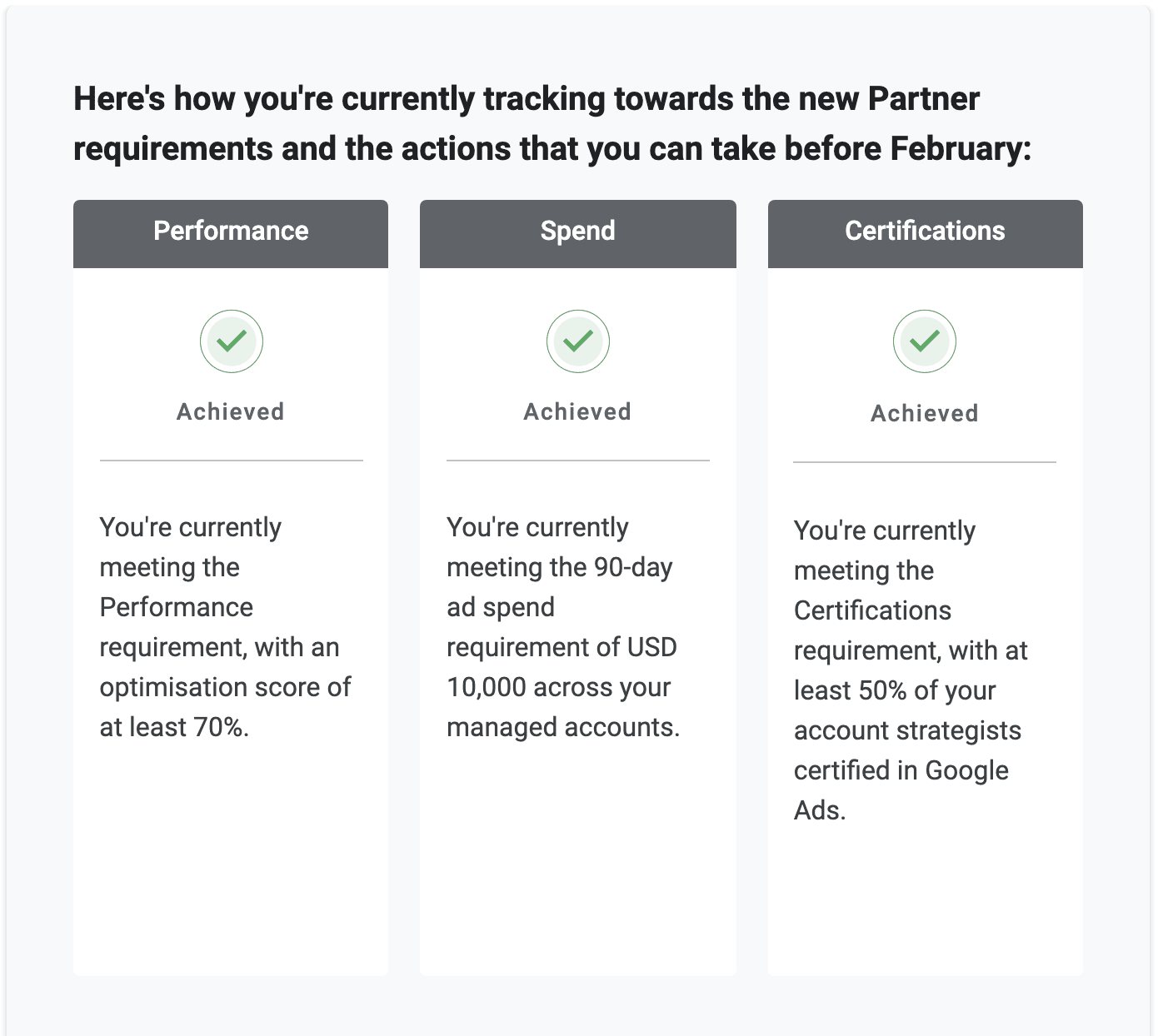This screenshot has width=1158, height=1036.
Task: Click the Certifications requirement description paragraph
Action: coord(911,670)
